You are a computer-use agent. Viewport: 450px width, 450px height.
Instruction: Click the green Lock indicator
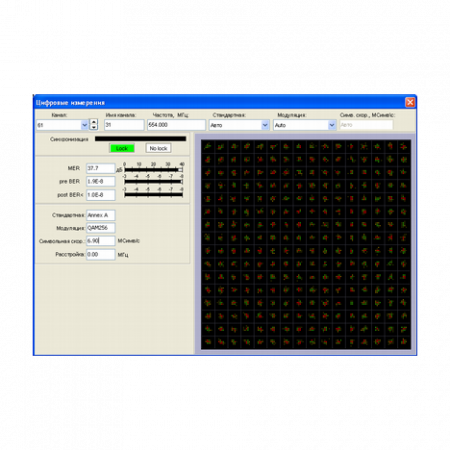tap(122, 148)
